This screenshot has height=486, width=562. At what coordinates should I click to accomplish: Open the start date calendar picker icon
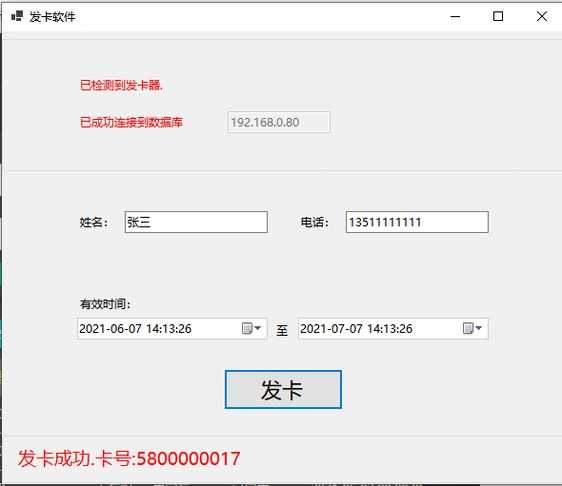click(252, 328)
